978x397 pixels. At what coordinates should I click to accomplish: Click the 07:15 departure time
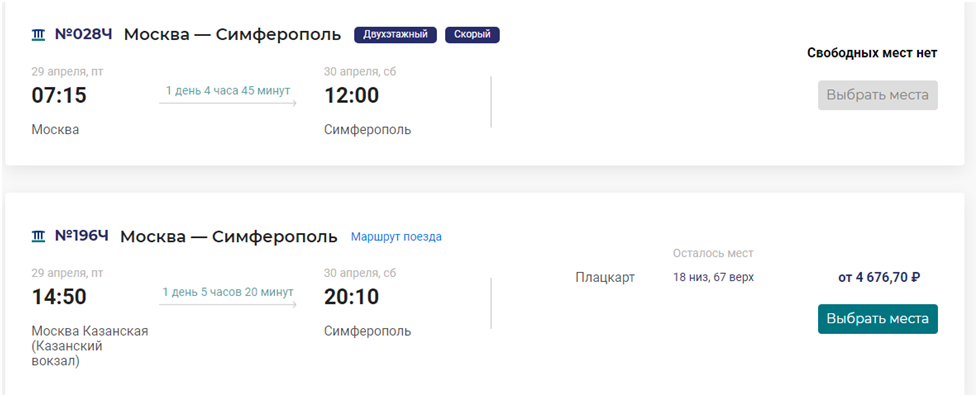pyautogui.click(x=59, y=96)
